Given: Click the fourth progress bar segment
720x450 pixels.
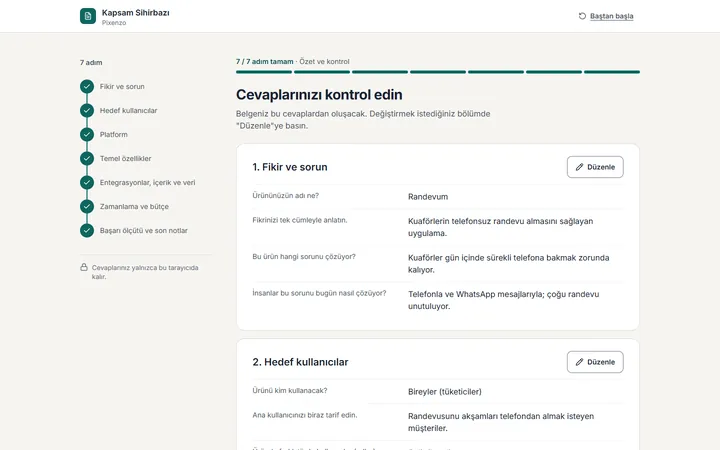Looking at the screenshot, I should 438,72.
